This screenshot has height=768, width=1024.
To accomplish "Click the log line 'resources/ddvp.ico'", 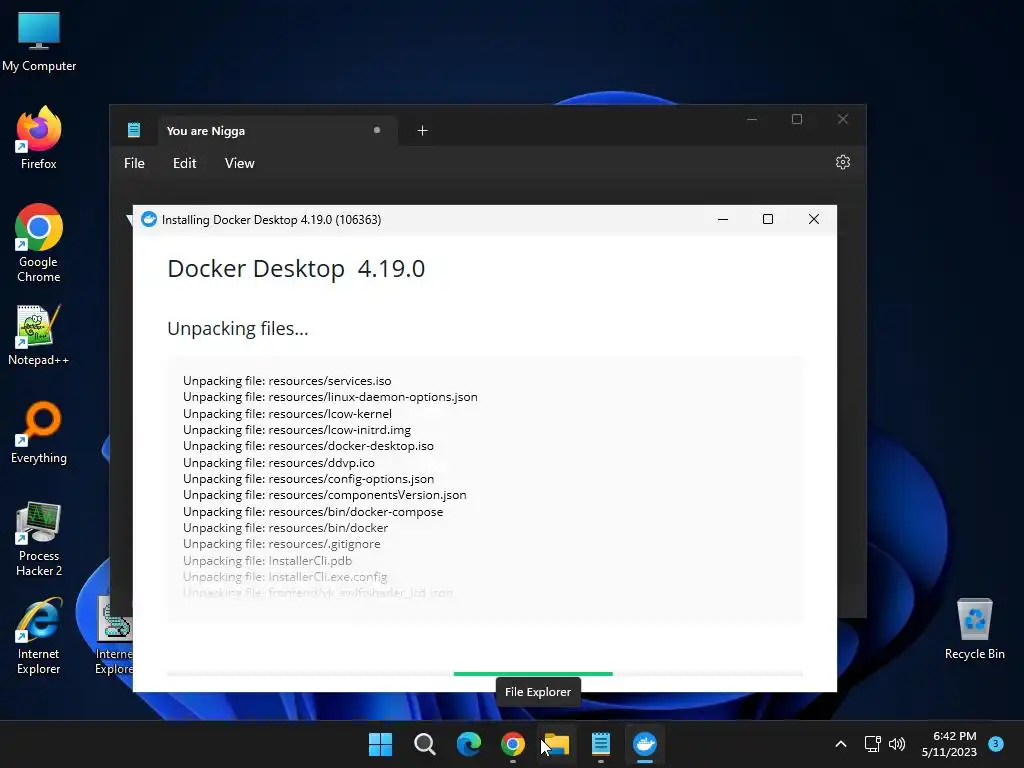I will point(279,462).
